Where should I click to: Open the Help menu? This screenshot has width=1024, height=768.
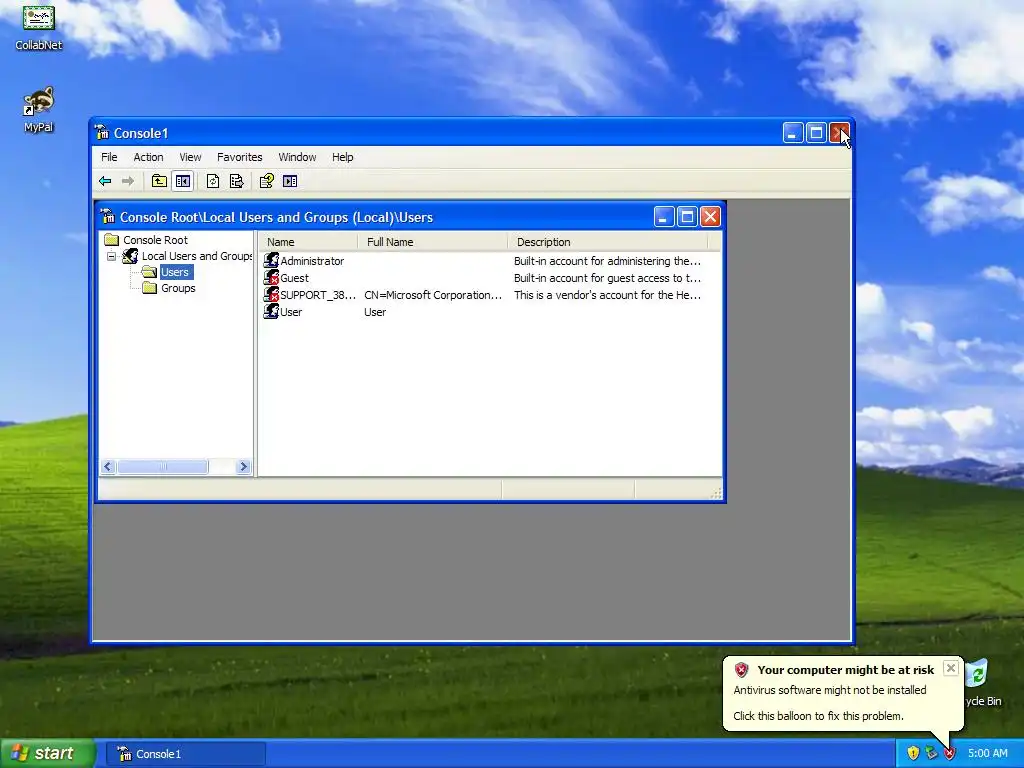point(342,157)
